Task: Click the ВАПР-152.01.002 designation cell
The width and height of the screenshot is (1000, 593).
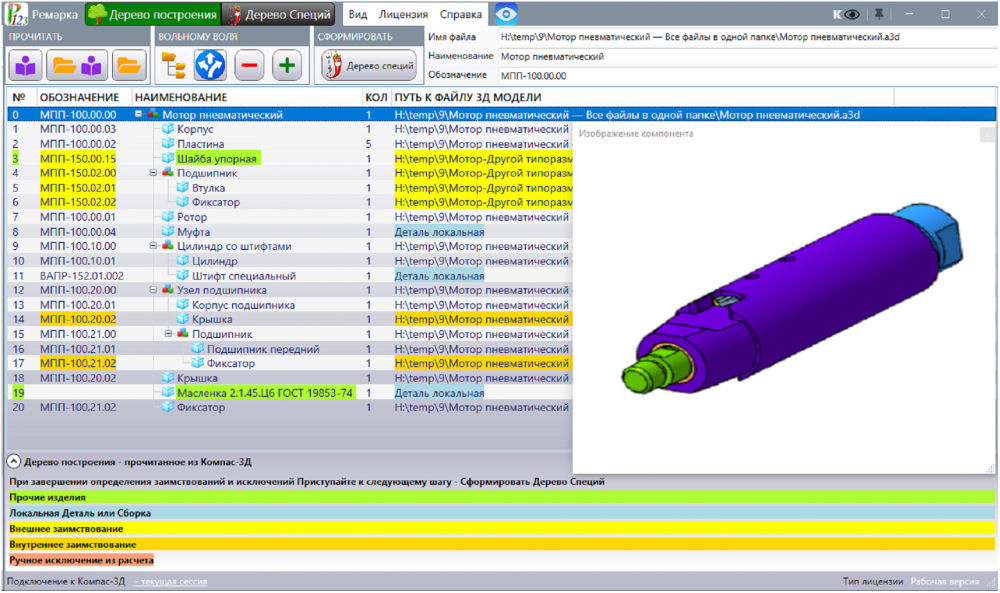Action: coord(82,276)
